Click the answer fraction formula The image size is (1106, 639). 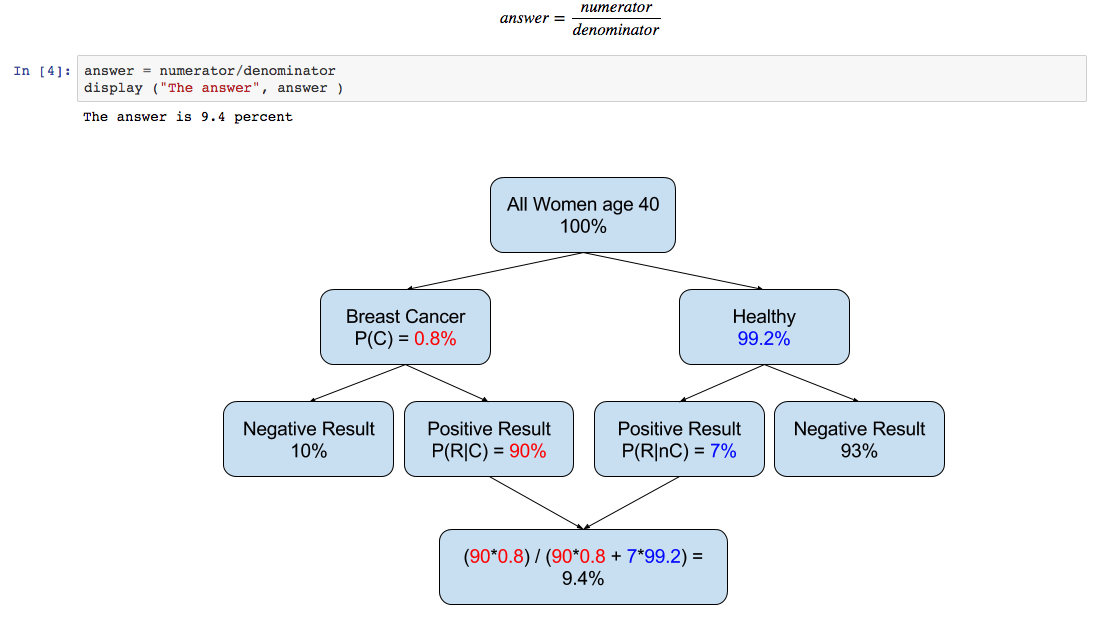pos(580,19)
